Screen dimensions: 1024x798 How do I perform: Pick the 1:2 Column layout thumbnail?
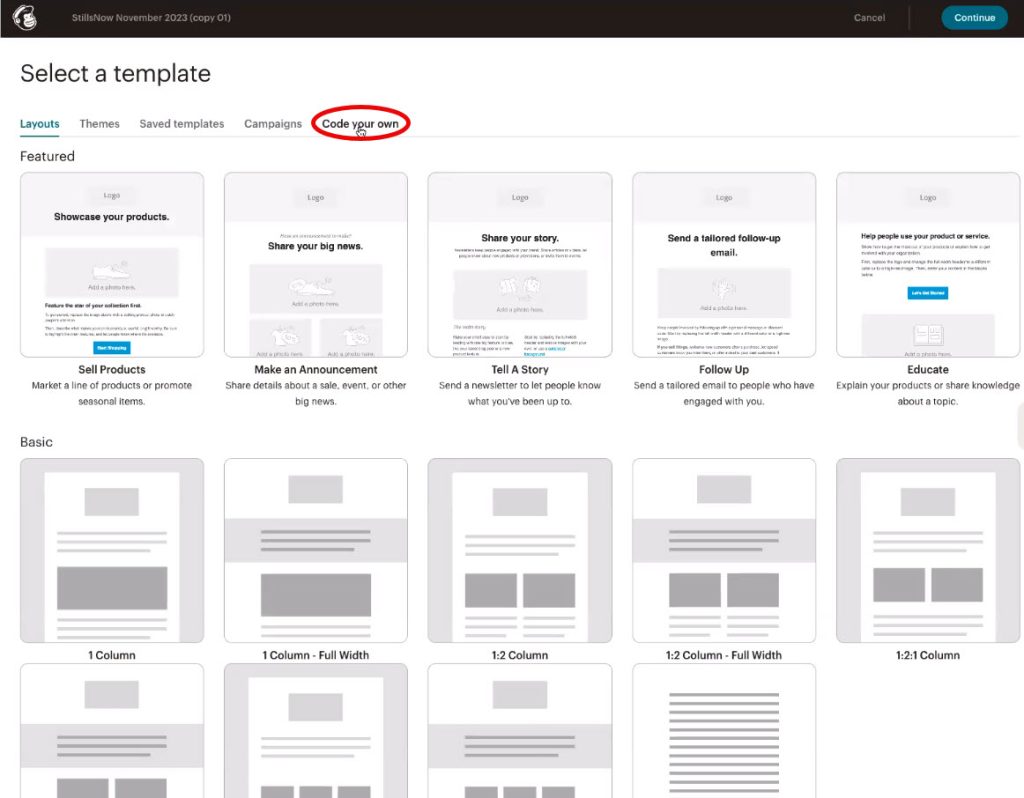point(520,550)
